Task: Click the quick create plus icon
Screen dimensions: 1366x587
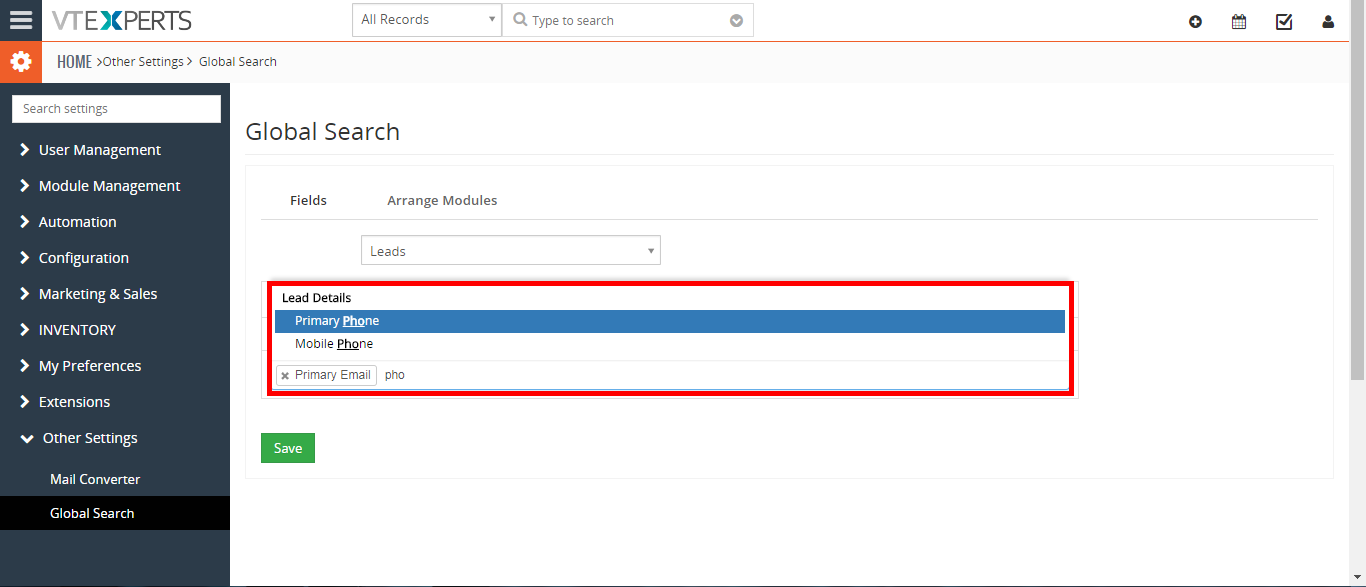Action: point(1195,21)
